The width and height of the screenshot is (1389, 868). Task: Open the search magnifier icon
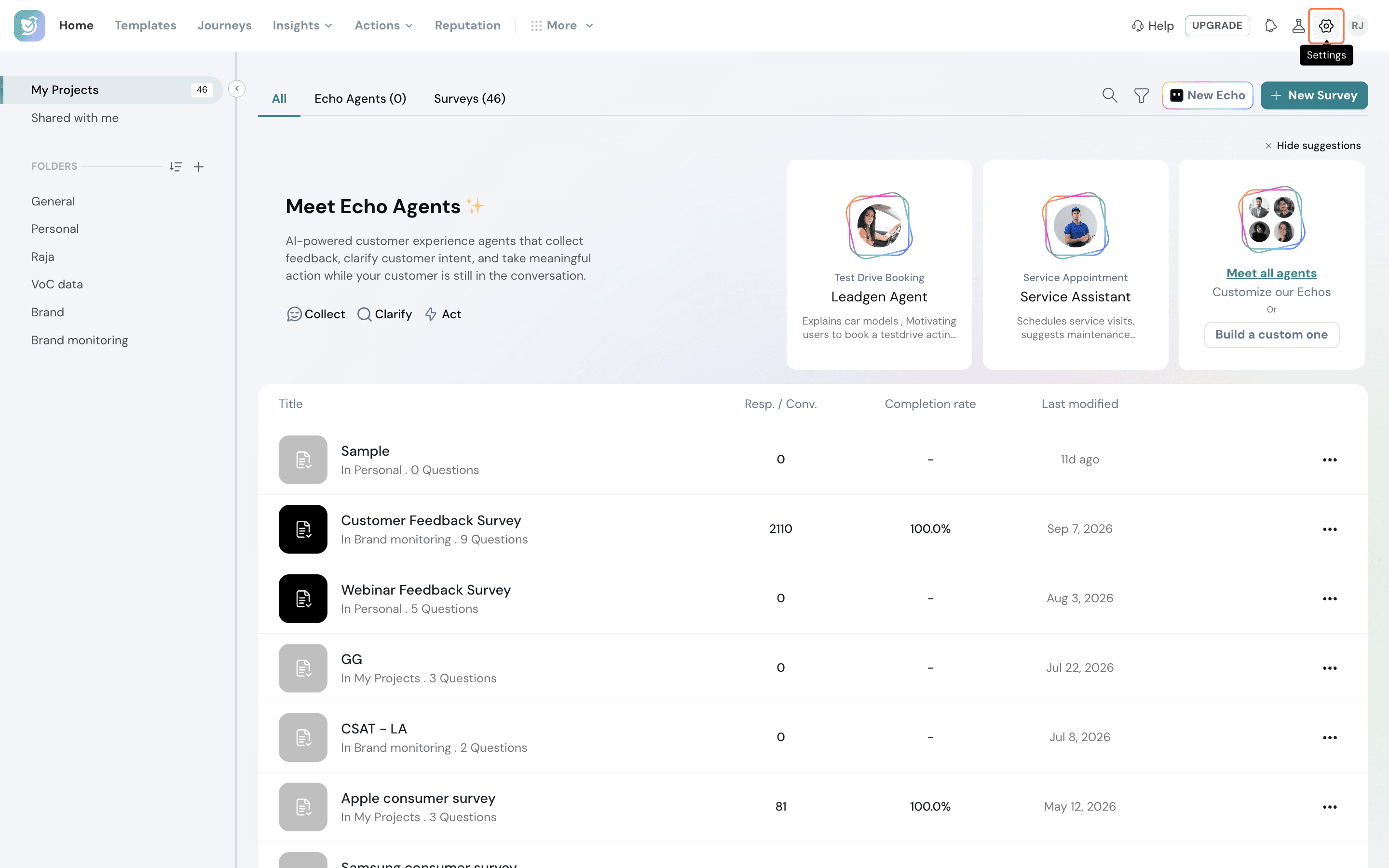click(x=1109, y=95)
